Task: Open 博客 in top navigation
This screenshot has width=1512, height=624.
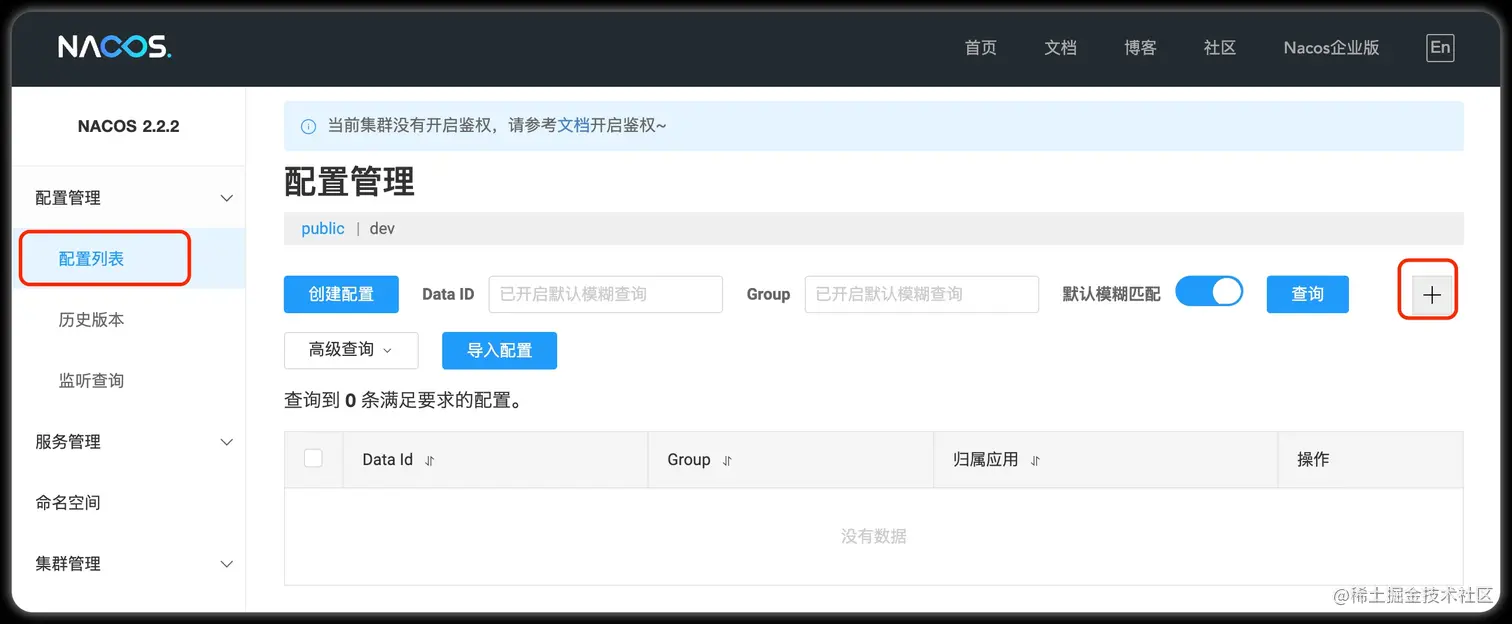Action: click(1140, 47)
